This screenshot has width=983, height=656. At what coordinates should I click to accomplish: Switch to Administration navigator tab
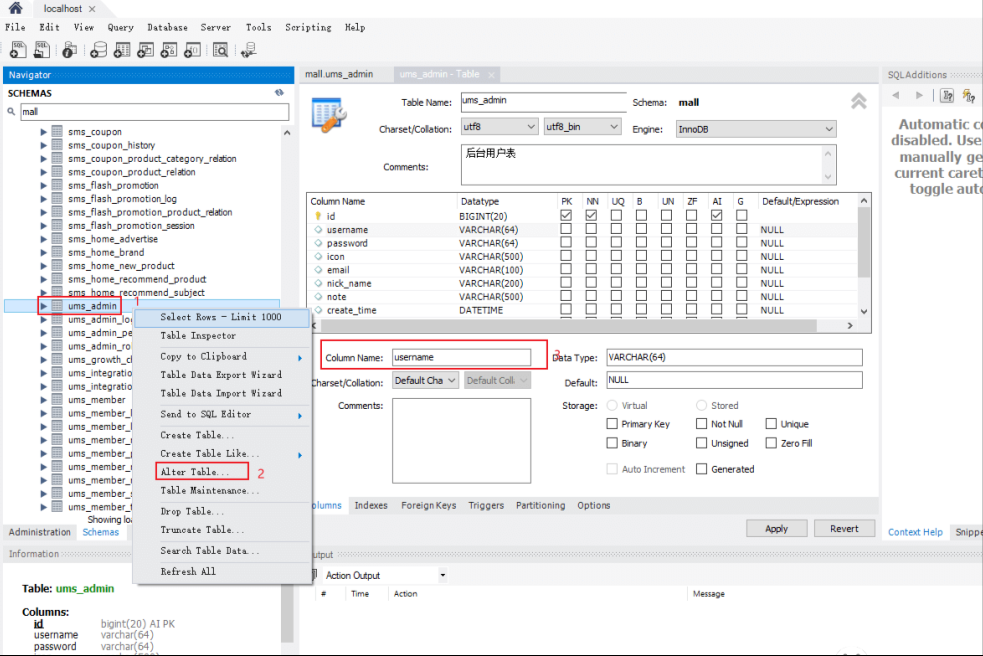coord(39,532)
